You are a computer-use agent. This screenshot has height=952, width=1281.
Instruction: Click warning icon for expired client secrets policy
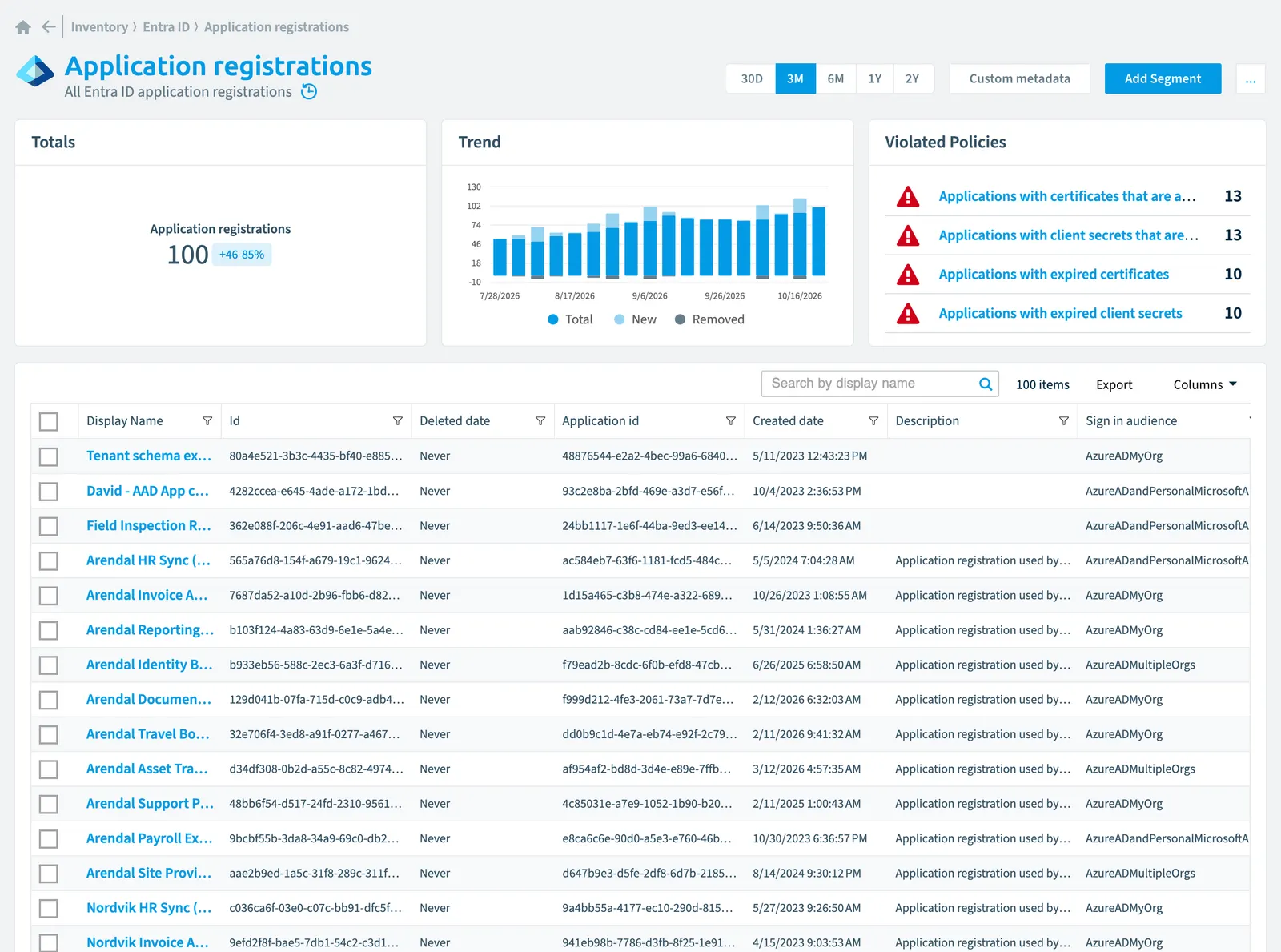click(908, 314)
